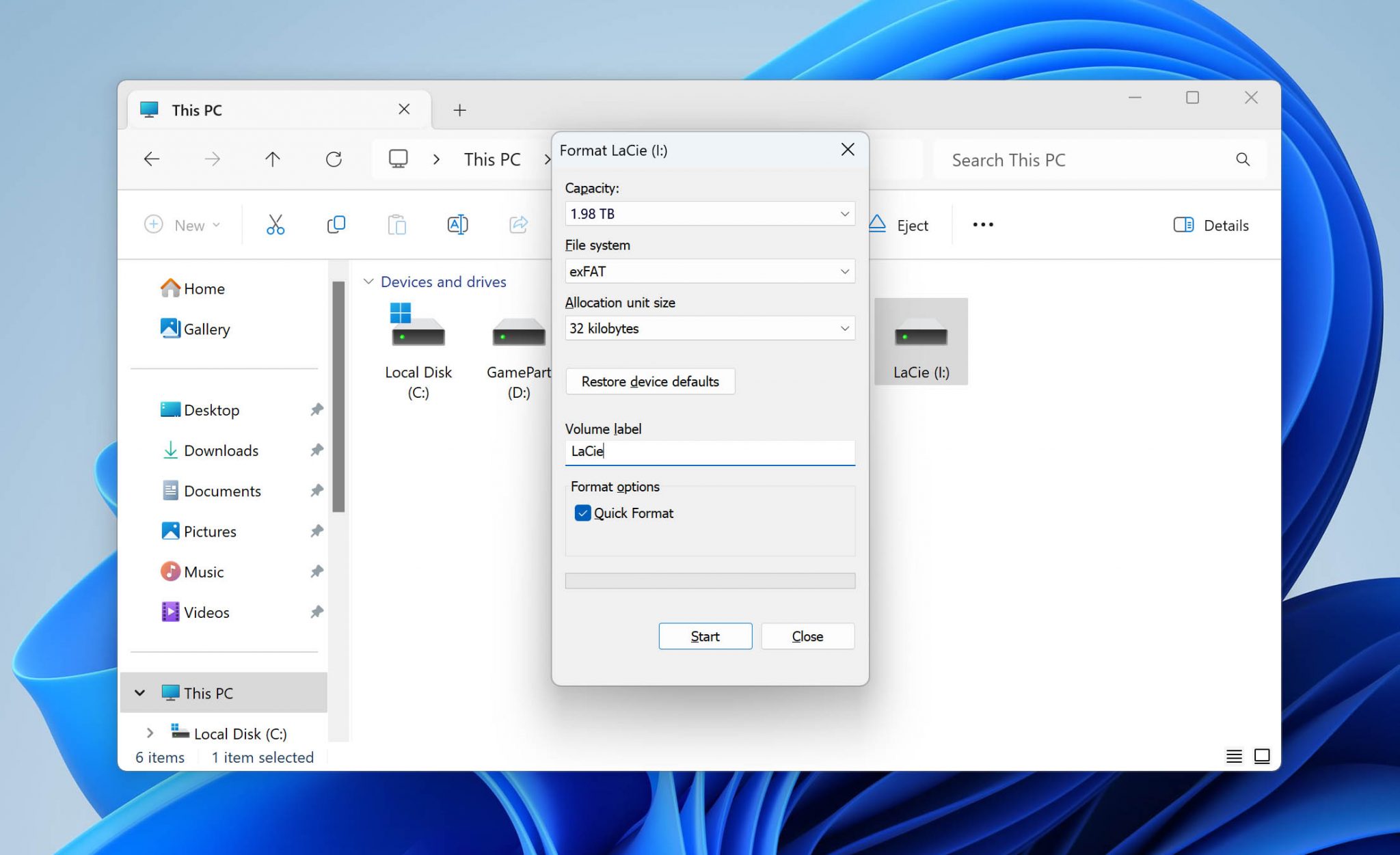Toggle the Details pane
Screen dimensions: 1400x855
coord(1211,225)
